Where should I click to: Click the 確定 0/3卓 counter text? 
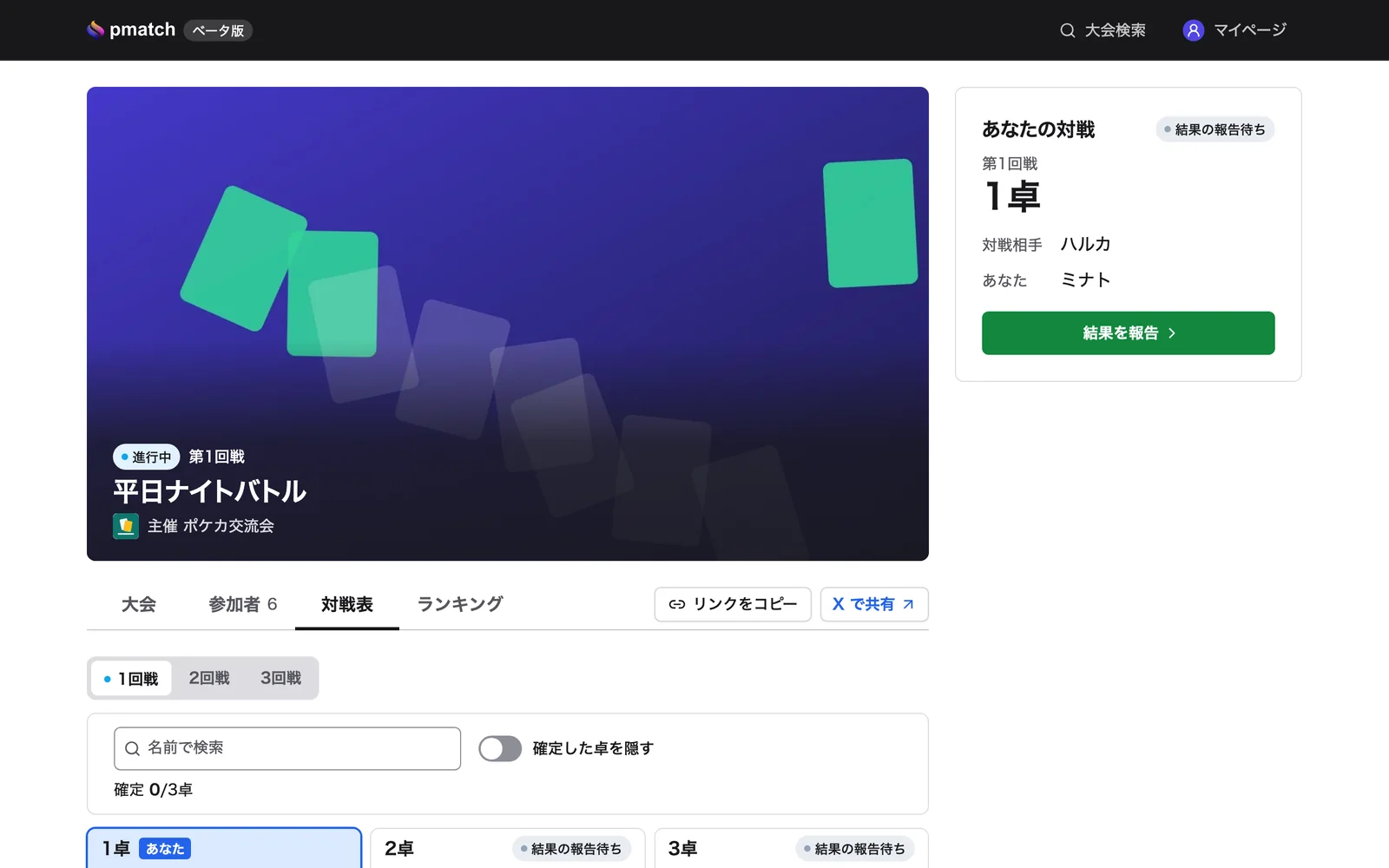pos(153,790)
